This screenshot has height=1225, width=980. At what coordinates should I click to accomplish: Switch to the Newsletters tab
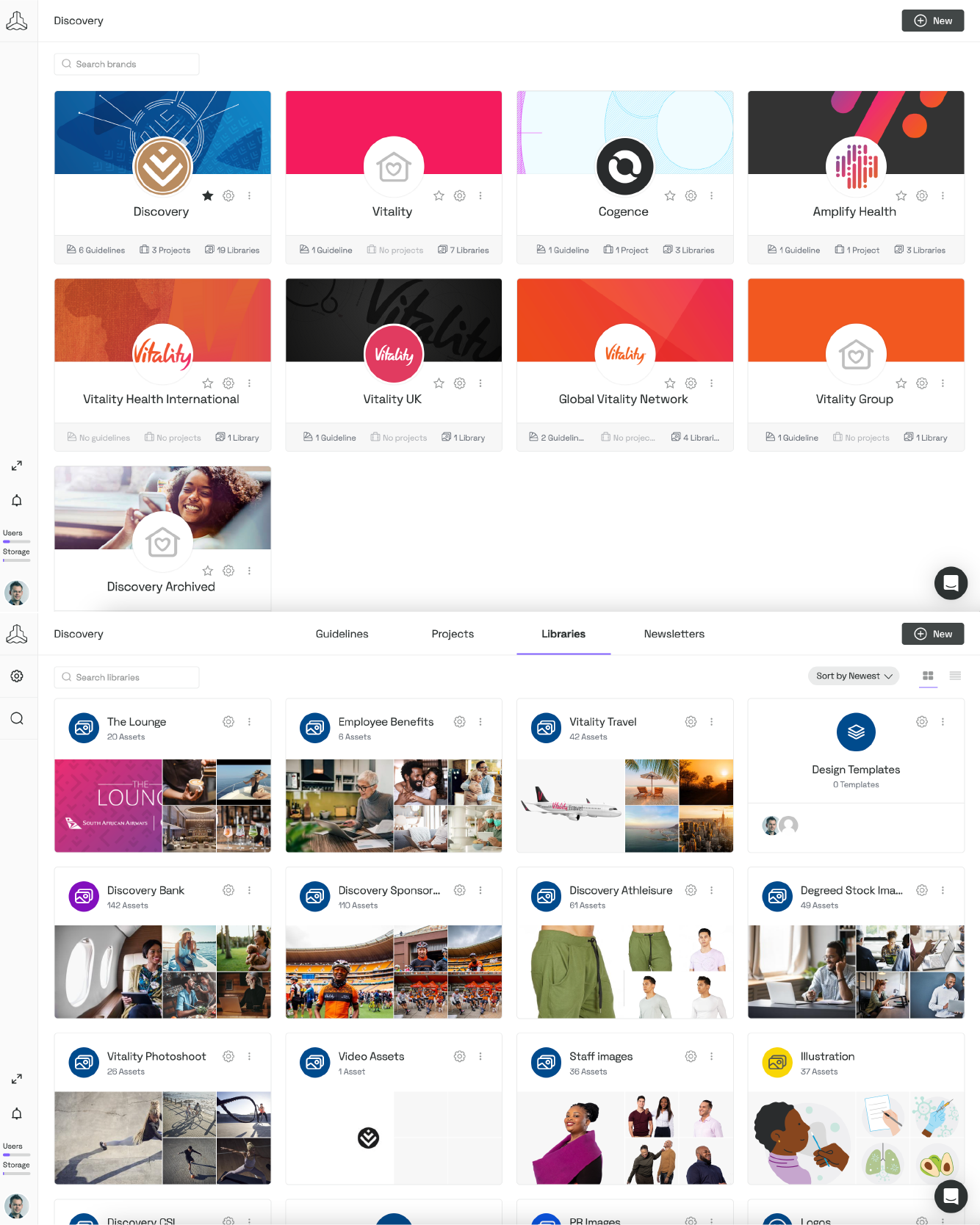pyautogui.click(x=674, y=634)
